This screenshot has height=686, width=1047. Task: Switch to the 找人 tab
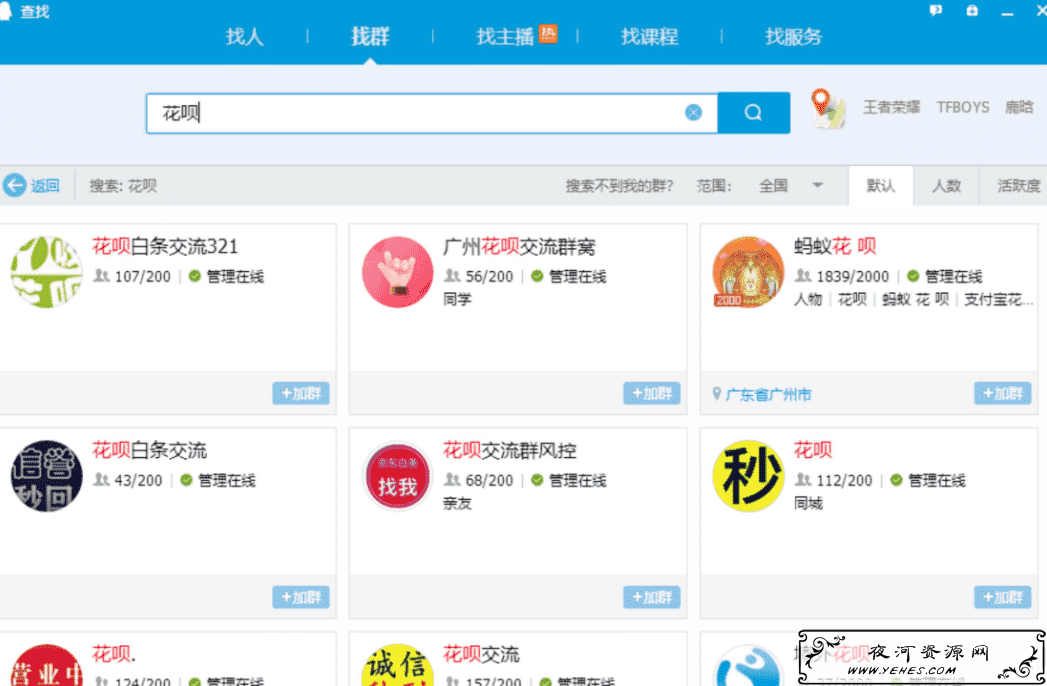click(244, 36)
